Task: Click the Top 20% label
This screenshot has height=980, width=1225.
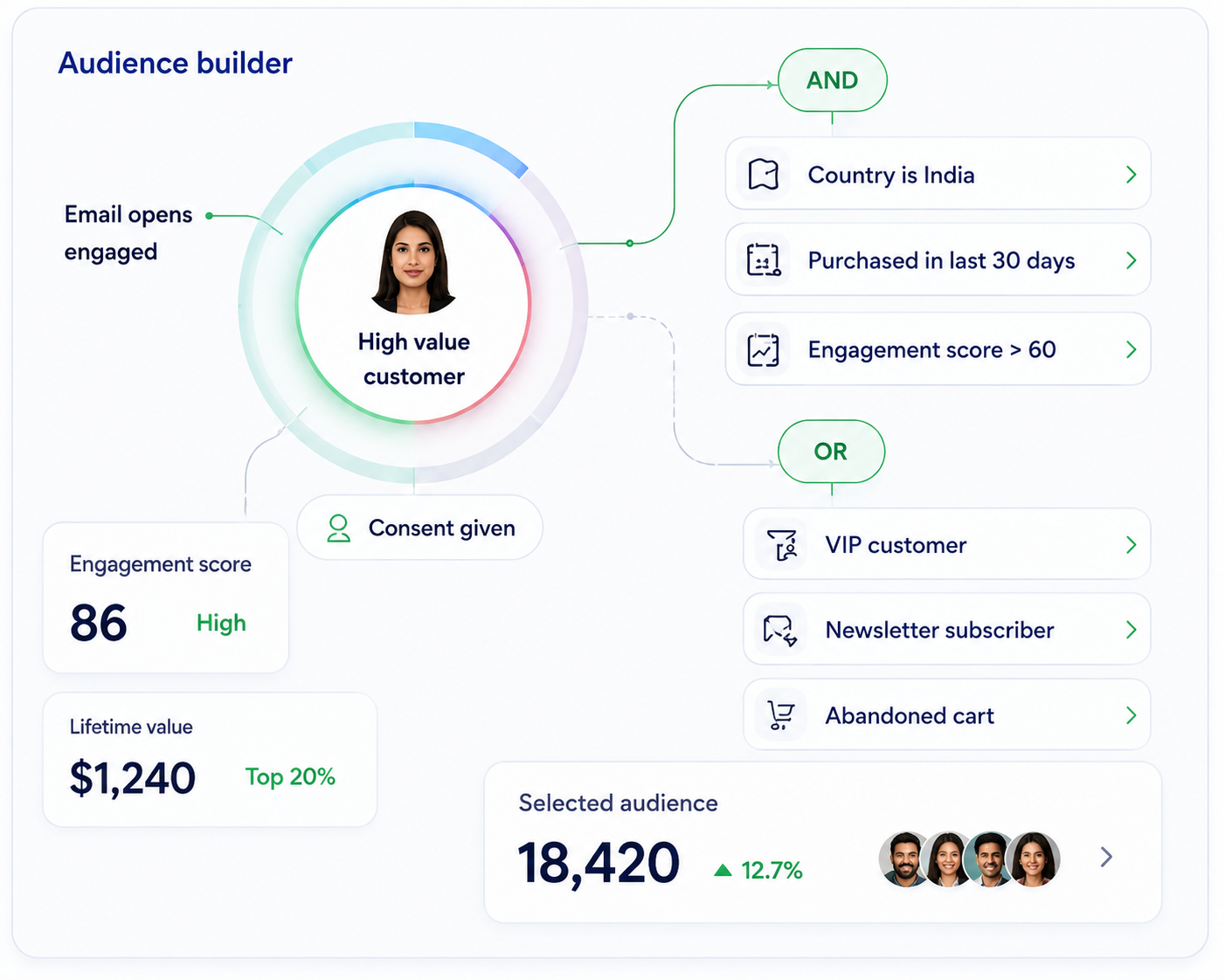Action: (x=290, y=776)
